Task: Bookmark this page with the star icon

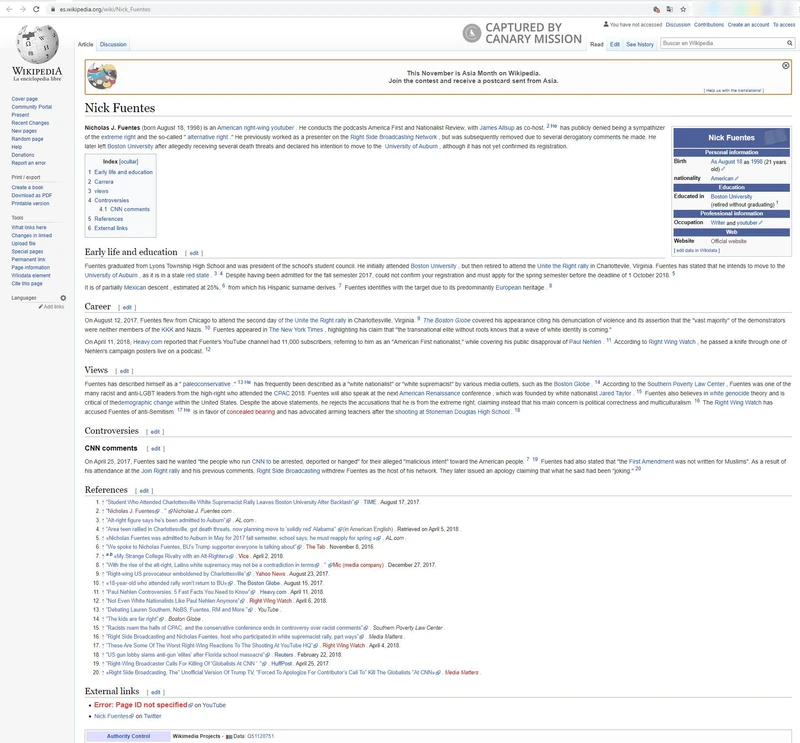Action: click(683, 9)
